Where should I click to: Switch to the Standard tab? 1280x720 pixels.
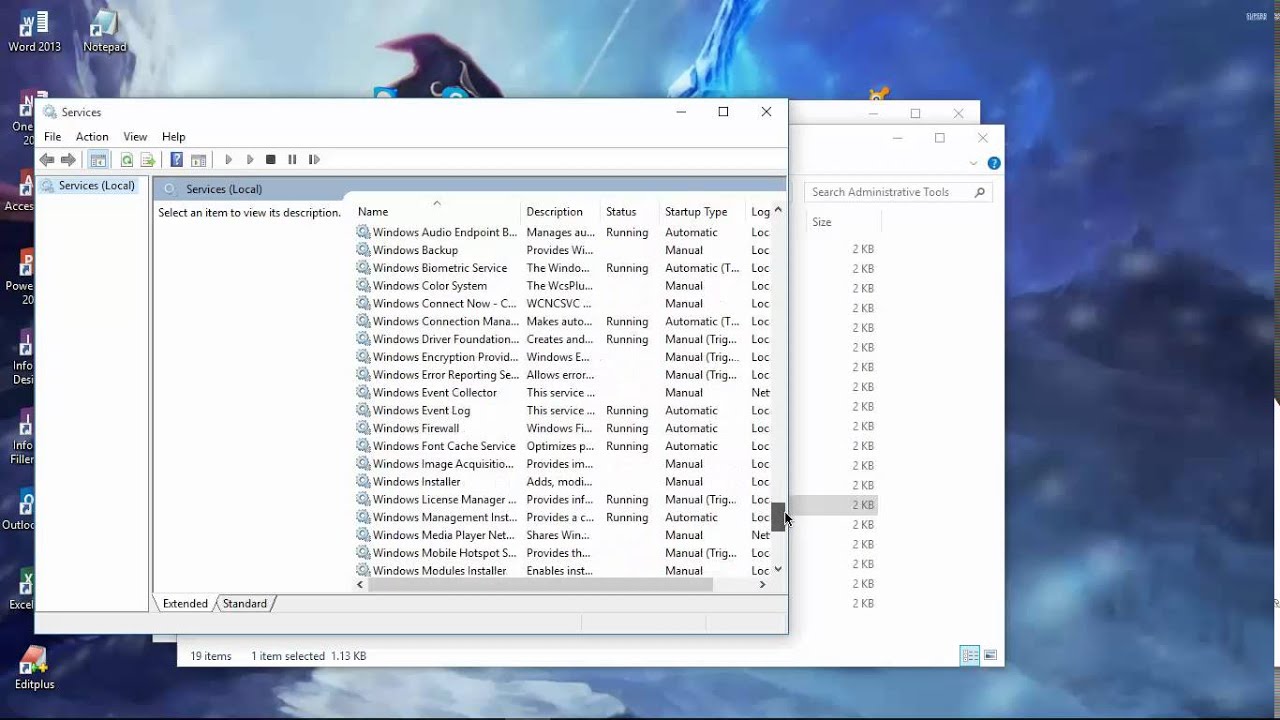pos(245,604)
